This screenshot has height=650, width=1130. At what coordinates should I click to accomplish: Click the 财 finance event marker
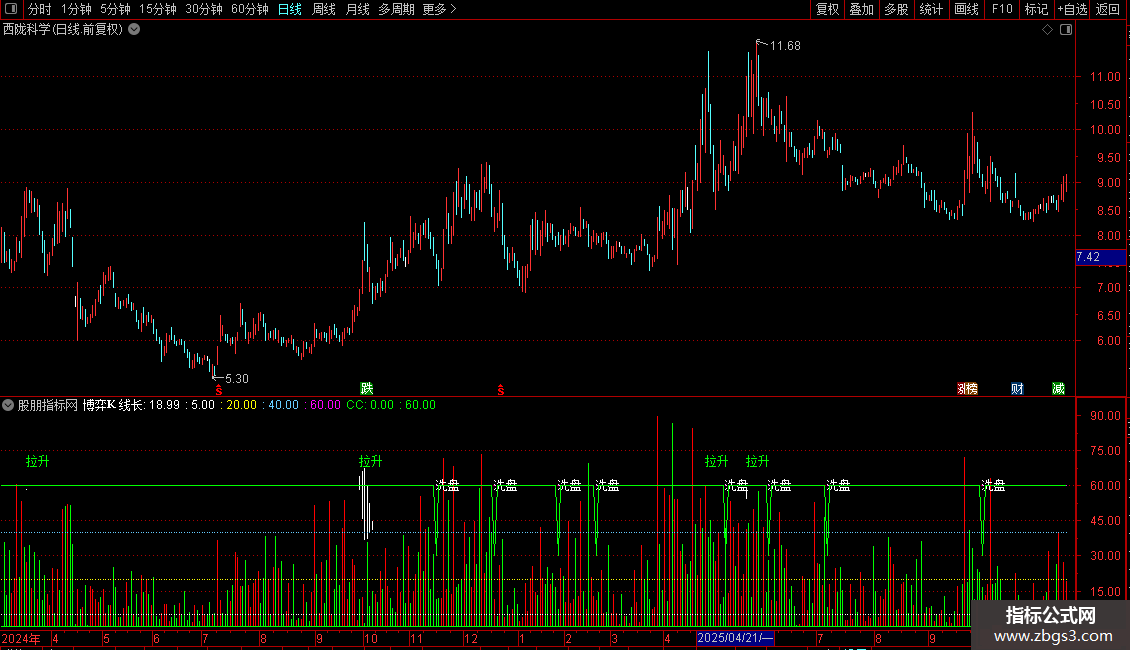coord(1017,388)
